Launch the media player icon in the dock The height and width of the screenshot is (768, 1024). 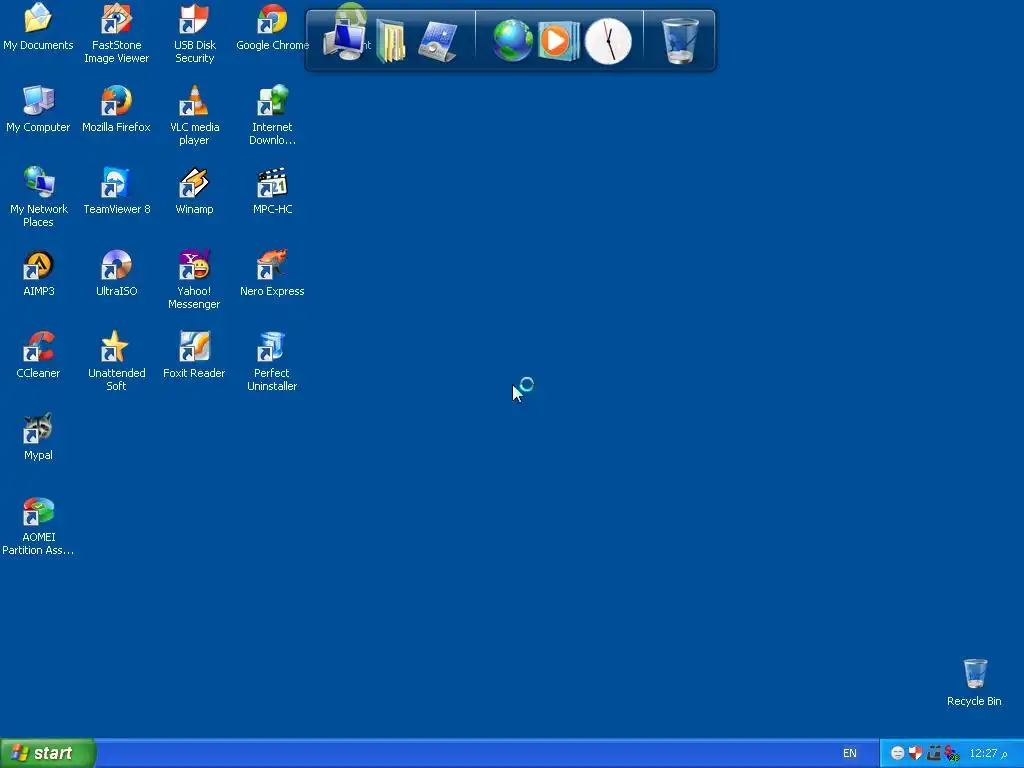558,41
